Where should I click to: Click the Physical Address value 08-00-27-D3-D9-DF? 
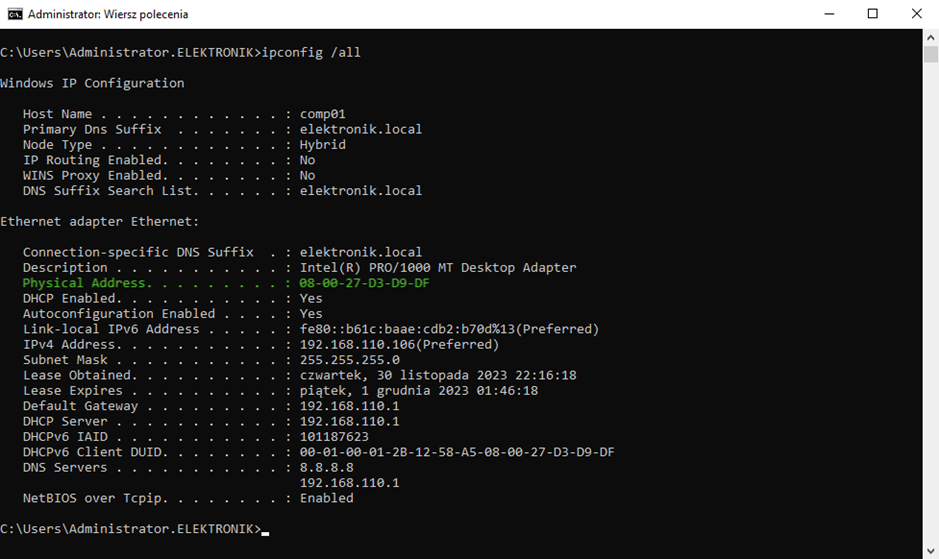(364, 283)
